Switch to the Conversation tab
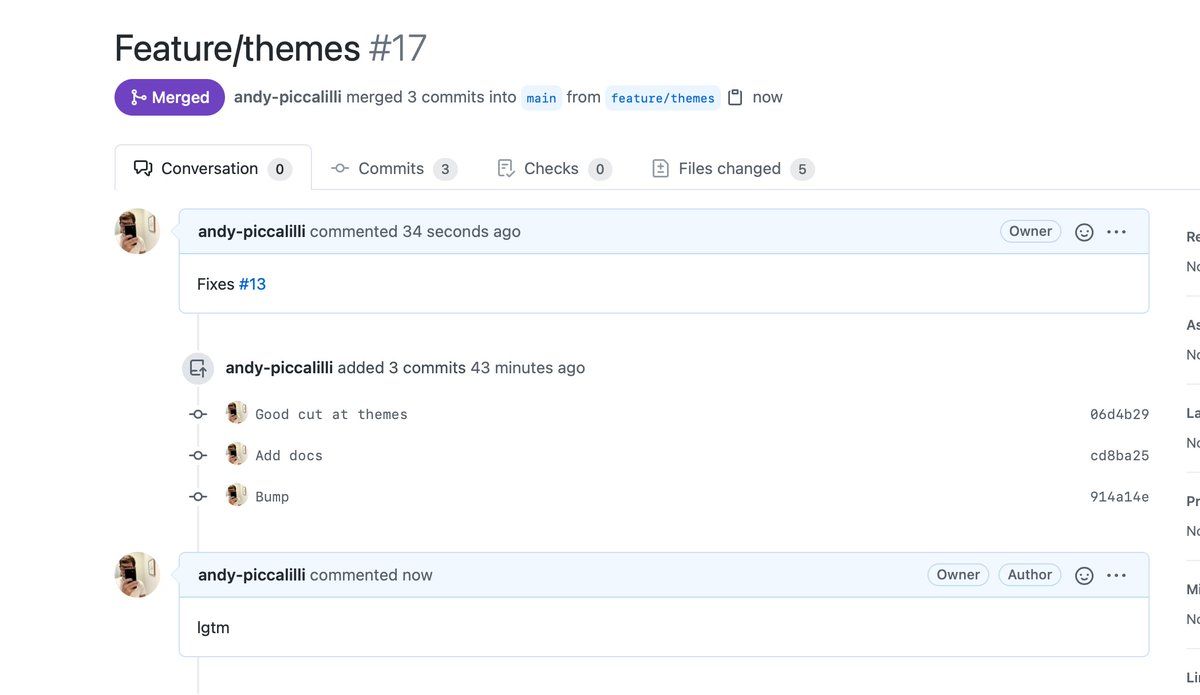1200x695 pixels. click(212, 169)
